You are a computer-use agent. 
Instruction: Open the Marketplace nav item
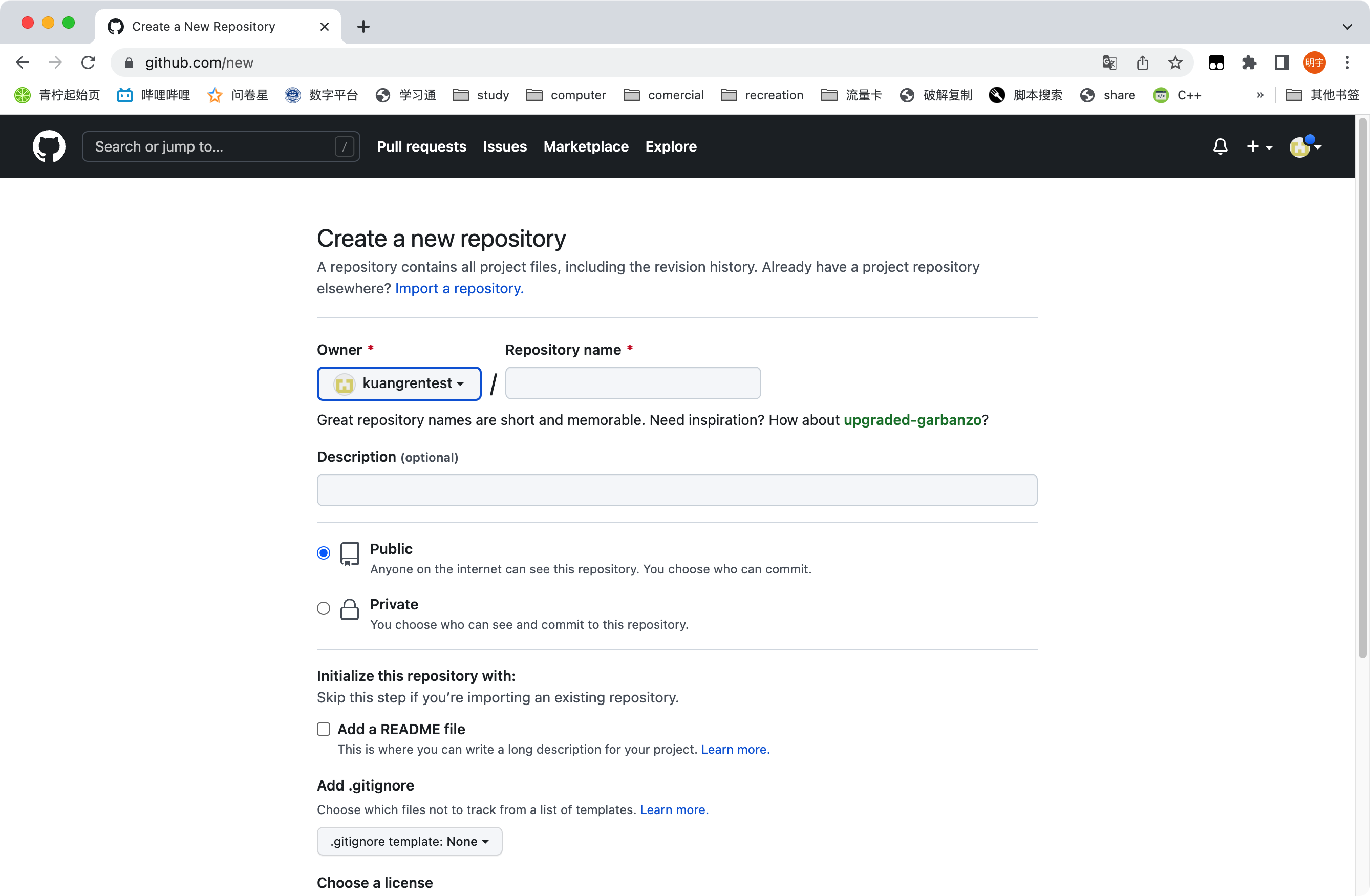point(585,146)
